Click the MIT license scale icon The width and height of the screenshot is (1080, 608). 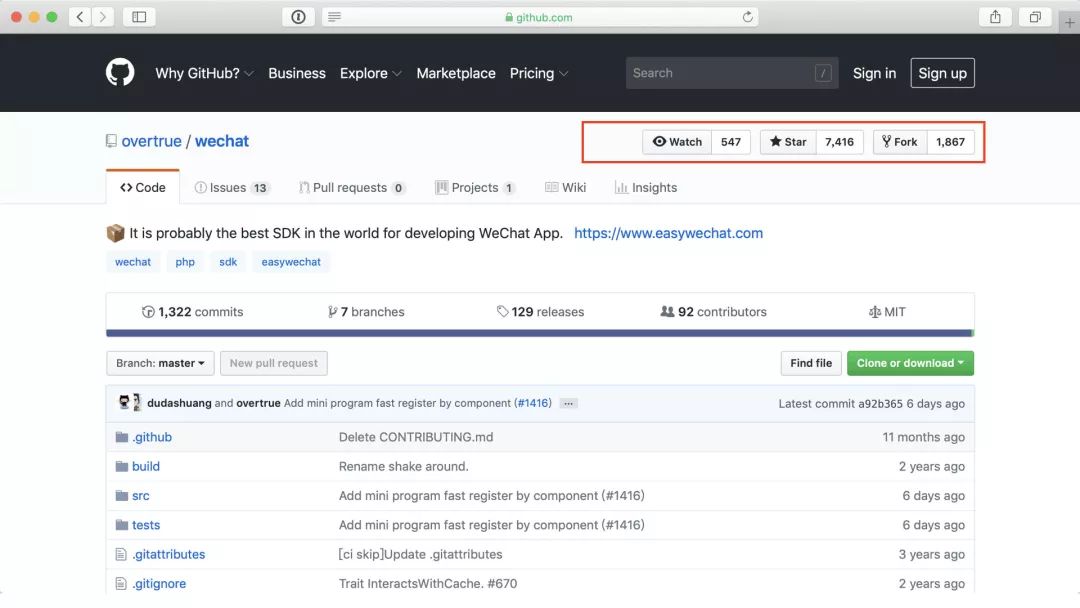875,312
